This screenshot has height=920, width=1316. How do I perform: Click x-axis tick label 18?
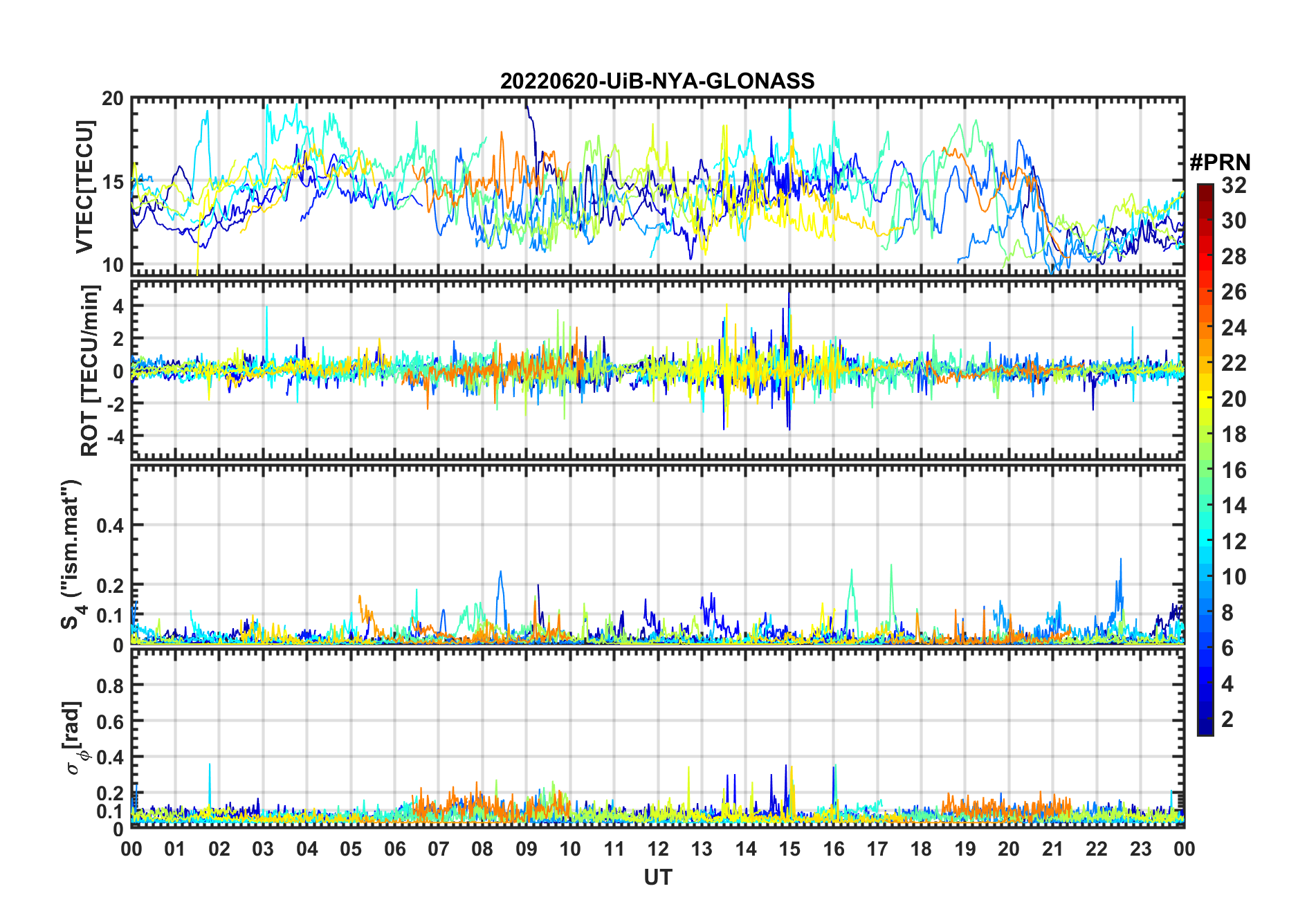[921, 849]
